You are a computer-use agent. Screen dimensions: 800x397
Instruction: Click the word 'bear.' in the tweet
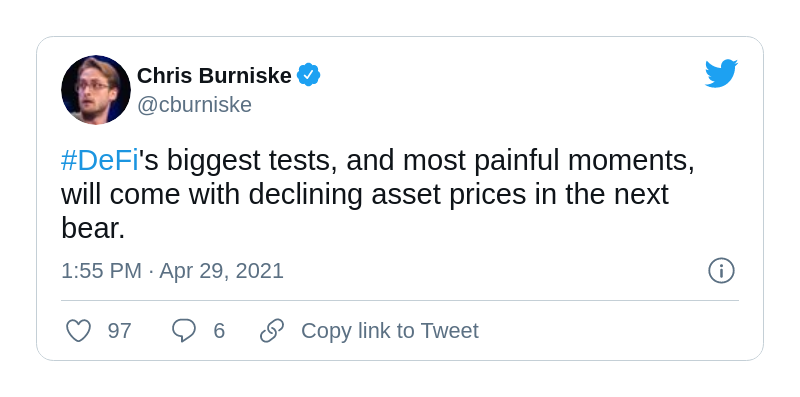tap(93, 228)
